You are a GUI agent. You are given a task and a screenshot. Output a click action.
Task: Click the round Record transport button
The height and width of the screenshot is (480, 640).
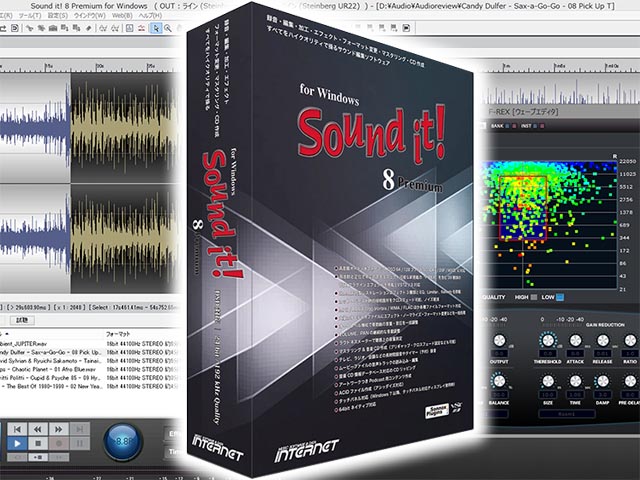tap(59, 443)
